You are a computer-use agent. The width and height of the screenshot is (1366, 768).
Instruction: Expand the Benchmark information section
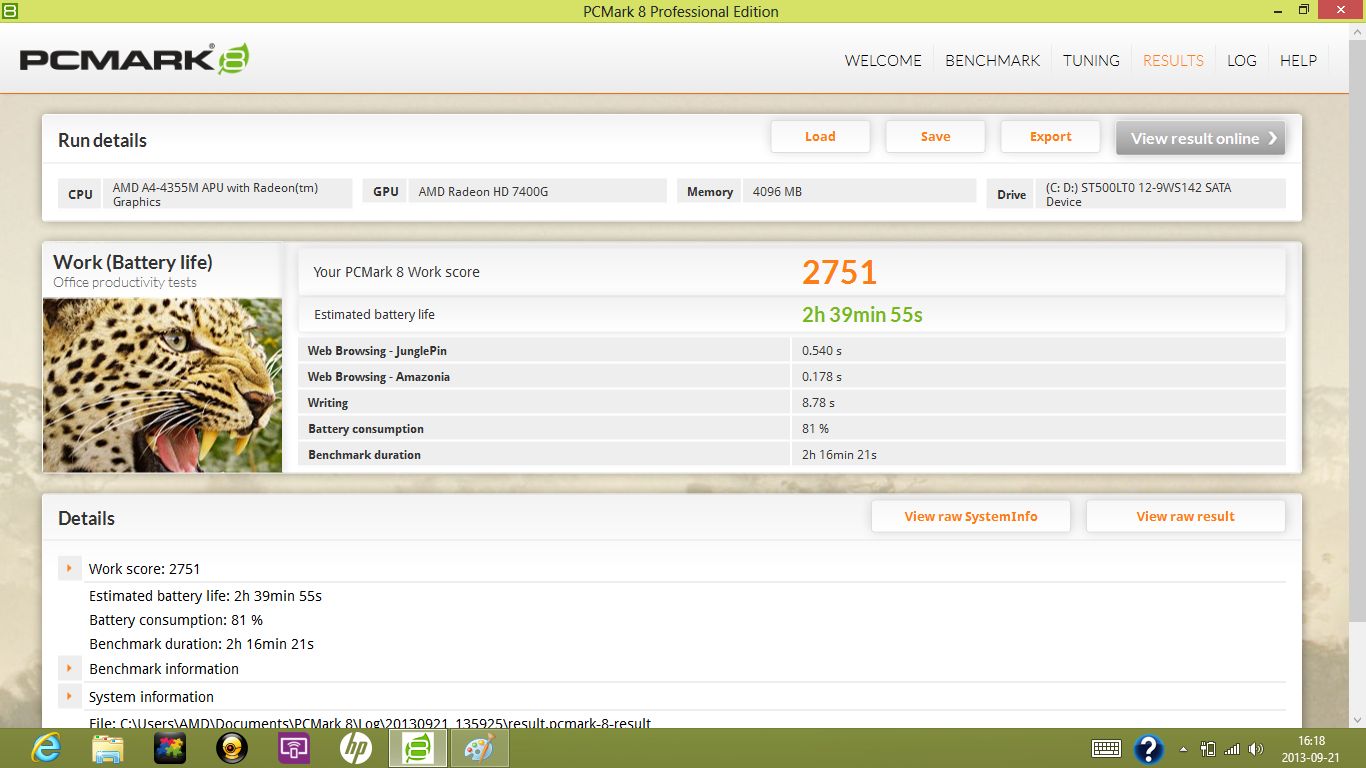(69, 668)
